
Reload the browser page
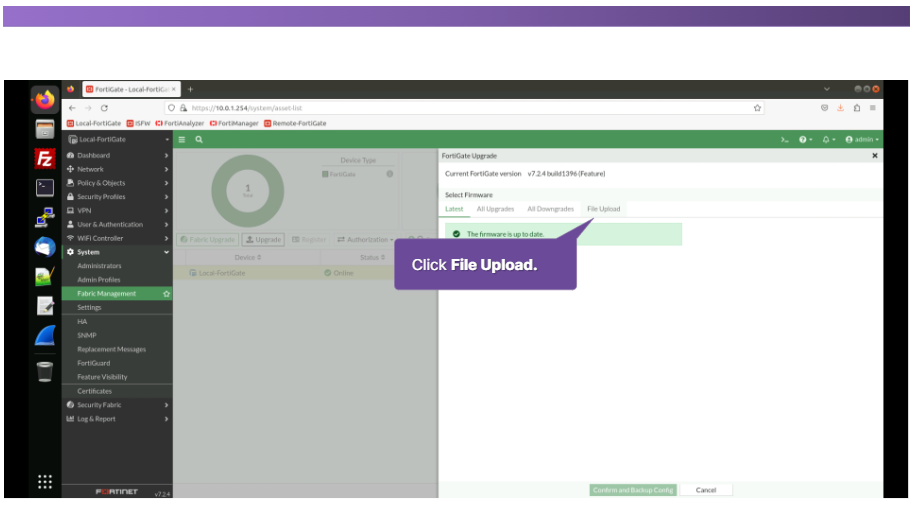(x=104, y=108)
